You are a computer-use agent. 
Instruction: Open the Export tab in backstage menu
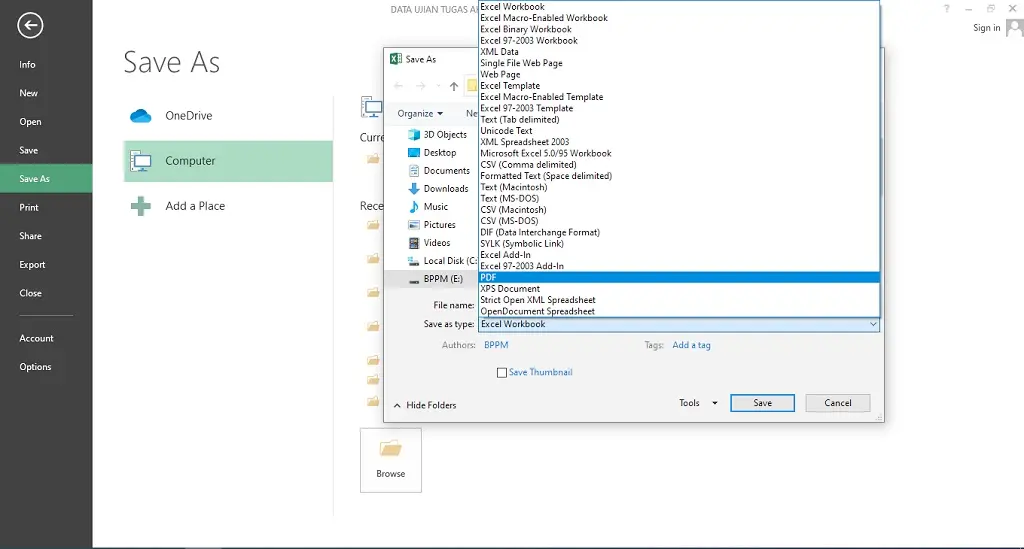(x=46, y=265)
